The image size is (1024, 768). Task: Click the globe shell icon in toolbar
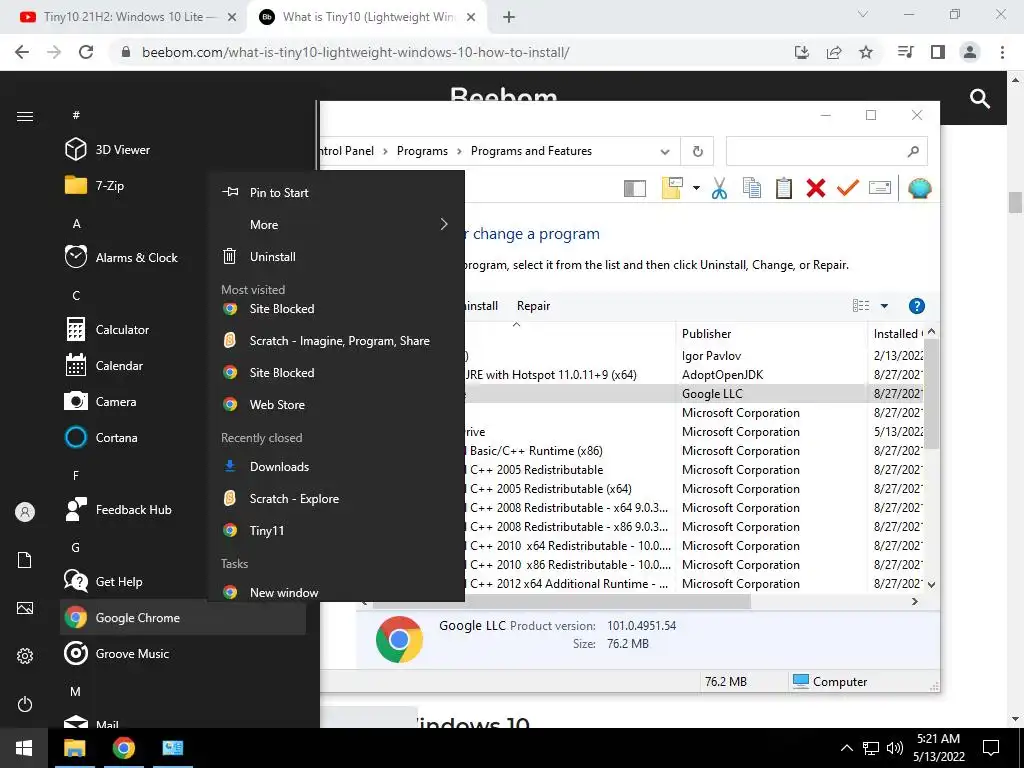(920, 188)
